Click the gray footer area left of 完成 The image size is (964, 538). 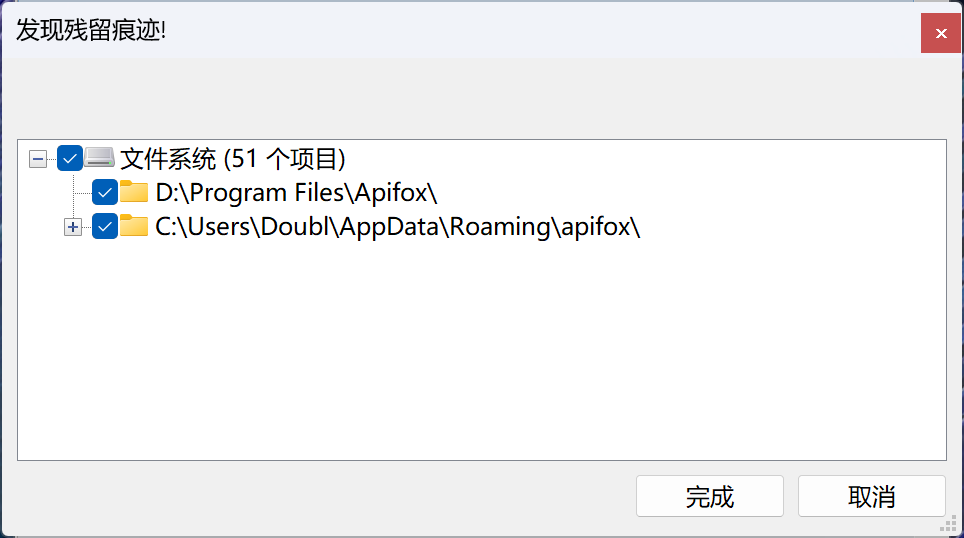(320, 496)
